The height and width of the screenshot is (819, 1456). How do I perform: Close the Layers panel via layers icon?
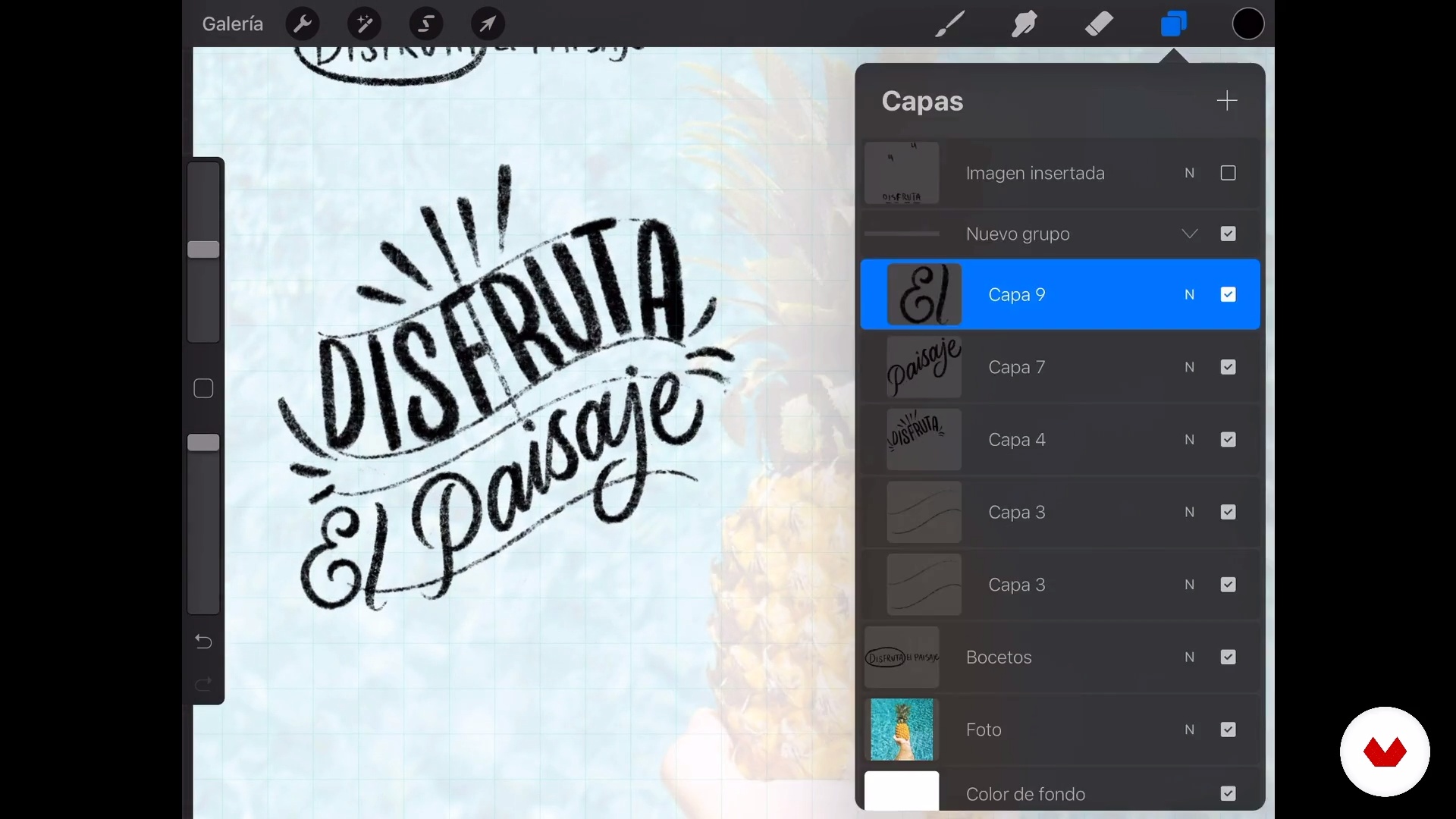[1173, 24]
